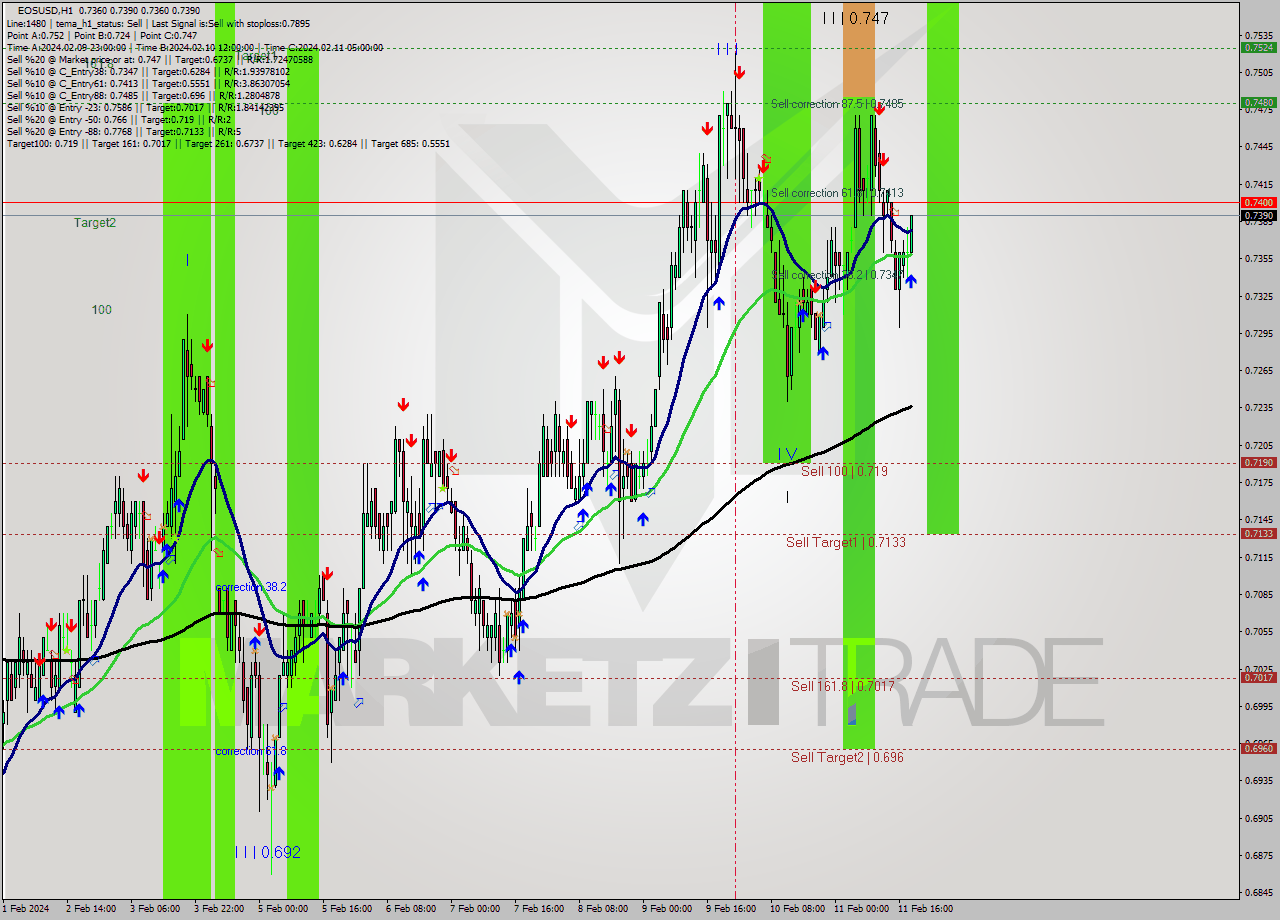
Task: Click the EOSUSD,H1 symbol title
Action: tap(46, 10)
